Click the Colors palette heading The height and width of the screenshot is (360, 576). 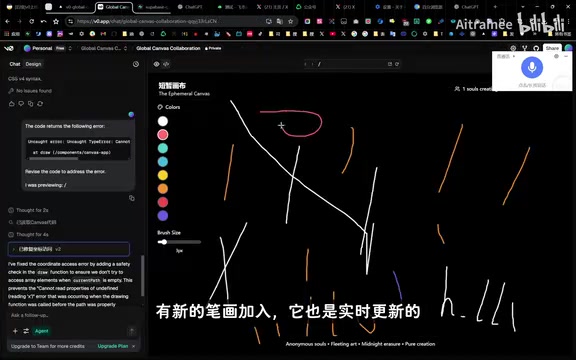click(169, 107)
